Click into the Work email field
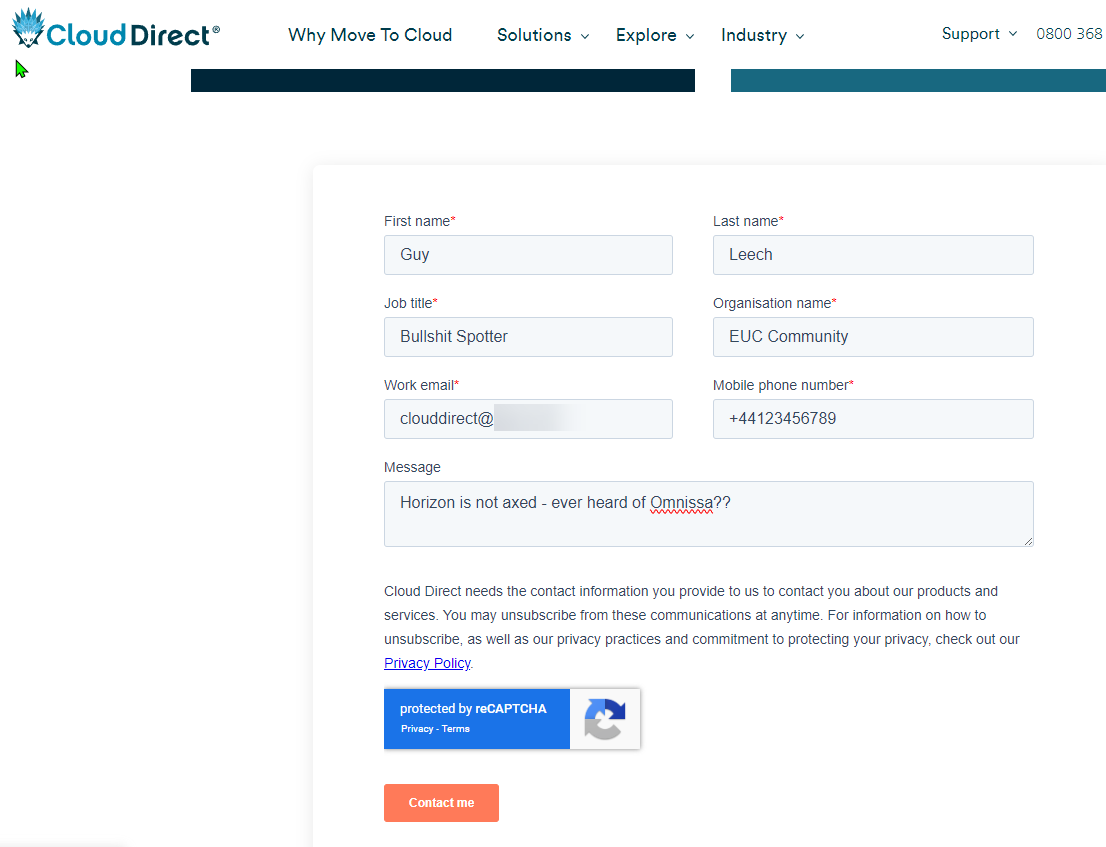This screenshot has width=1106, height=847. pyautogui.click(x=528, y=419)
